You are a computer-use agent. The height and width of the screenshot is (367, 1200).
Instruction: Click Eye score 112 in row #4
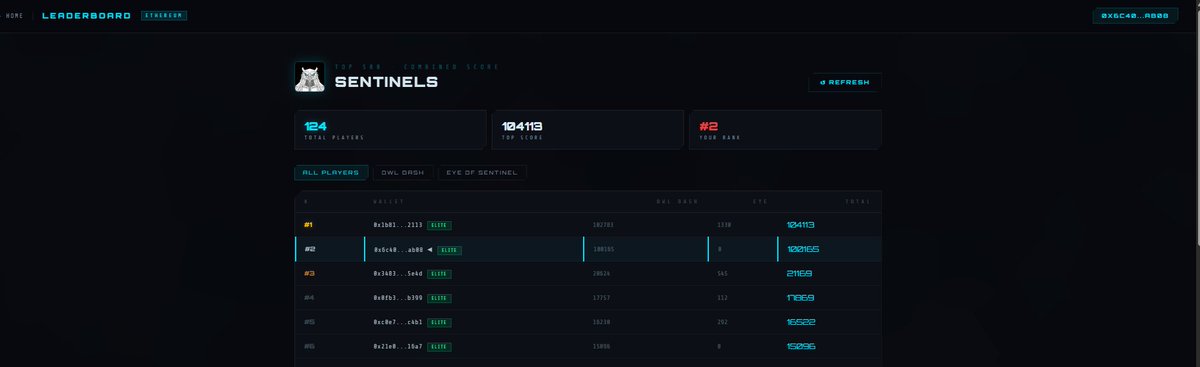[723, 298]
